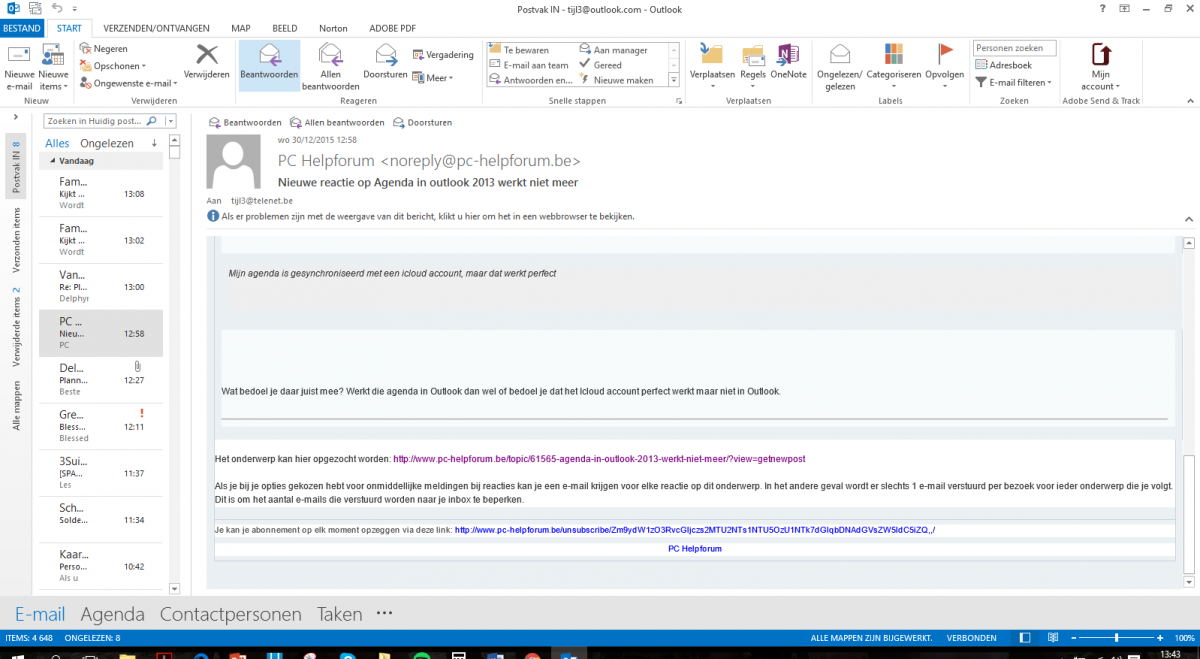Open the 12:27 message with attachment
This screenshot has width=1200, height=659.
tap(101, 380)
